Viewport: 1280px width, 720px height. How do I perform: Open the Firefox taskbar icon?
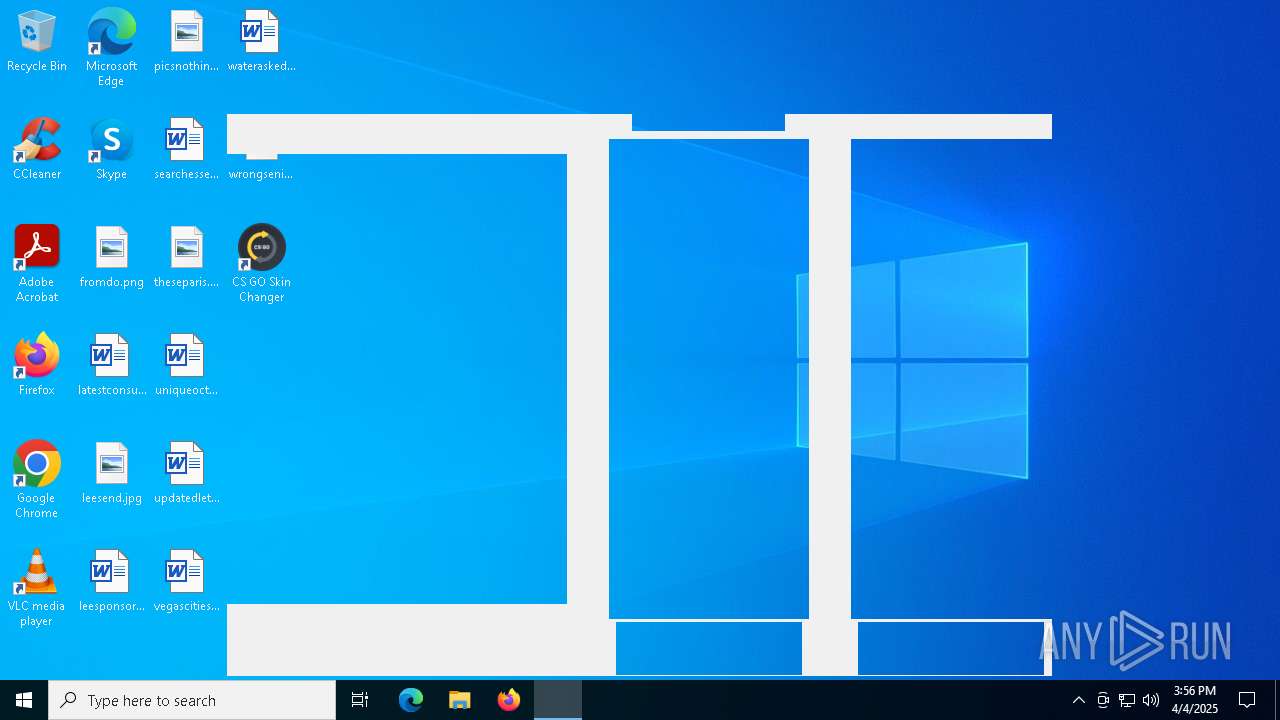(509, 700)
